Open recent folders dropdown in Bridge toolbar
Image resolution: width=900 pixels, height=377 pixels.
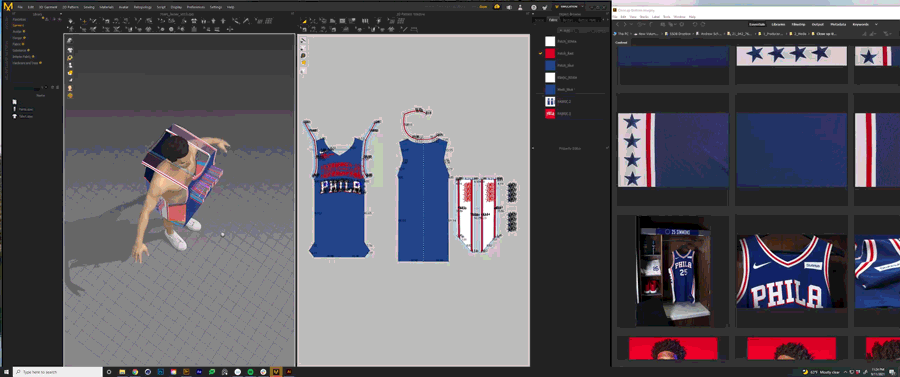pos(642,25)
